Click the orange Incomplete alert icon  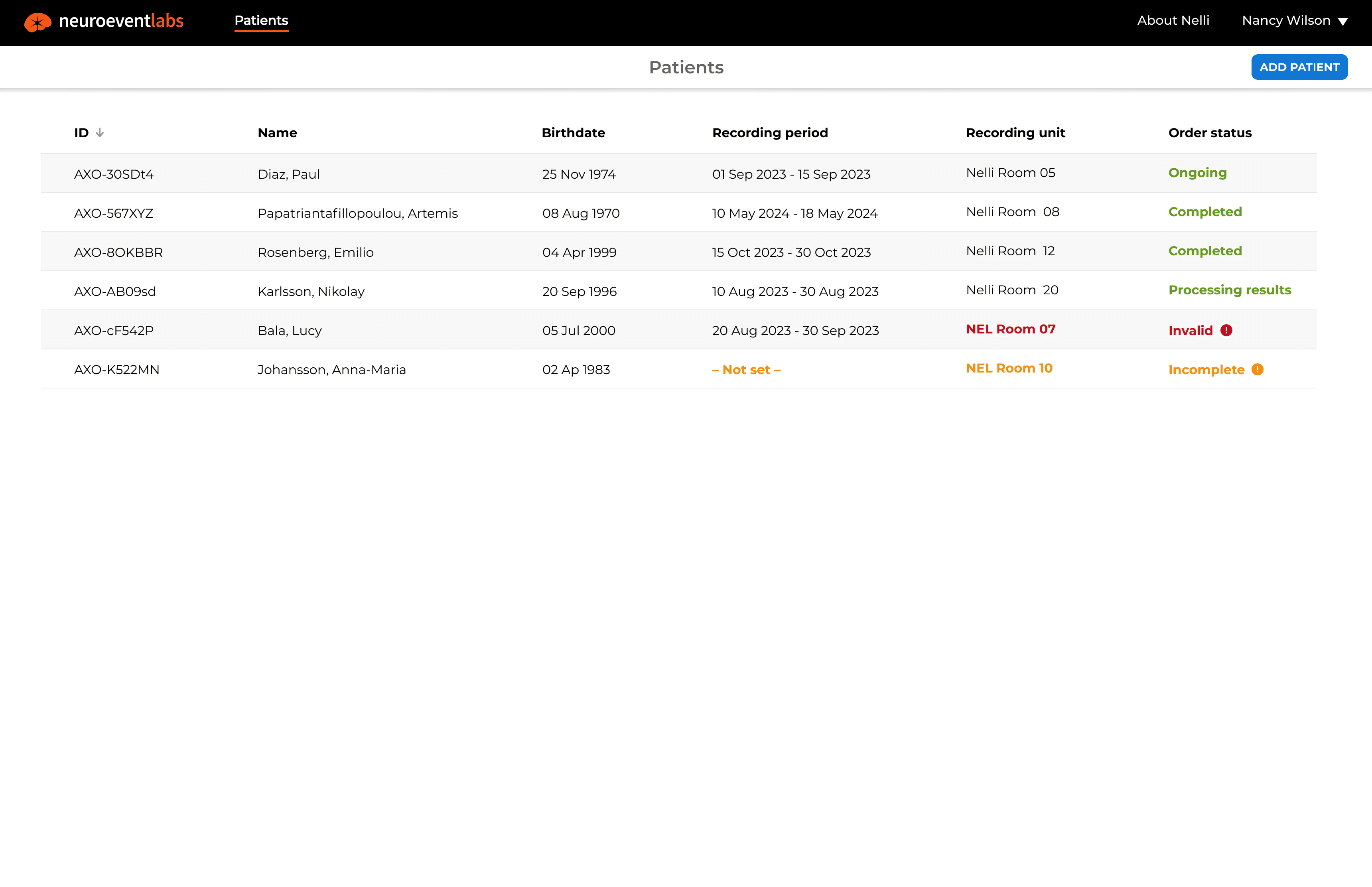click(1258, 369)
